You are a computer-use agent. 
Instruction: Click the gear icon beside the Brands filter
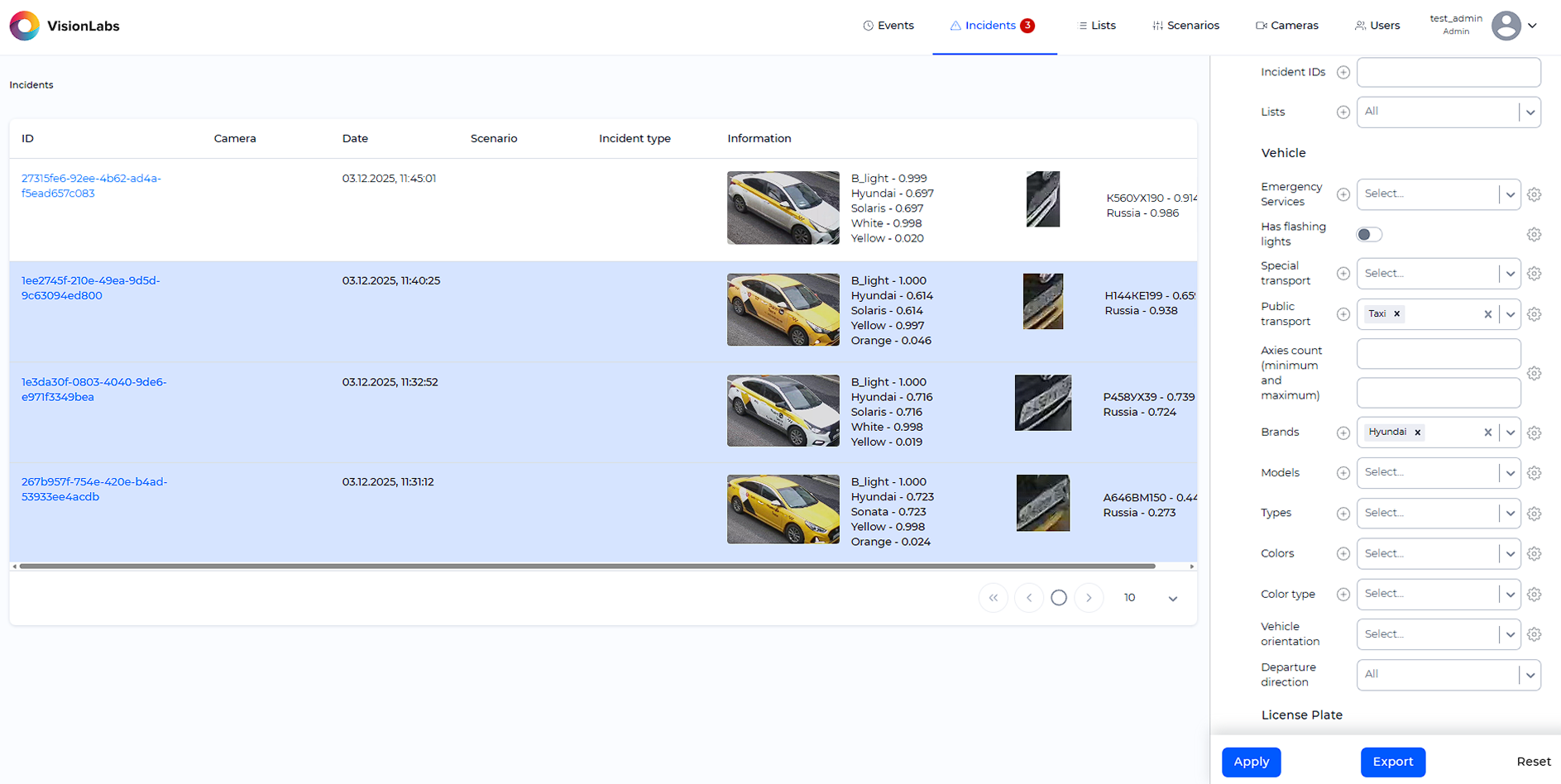(x=1535, y=433)
